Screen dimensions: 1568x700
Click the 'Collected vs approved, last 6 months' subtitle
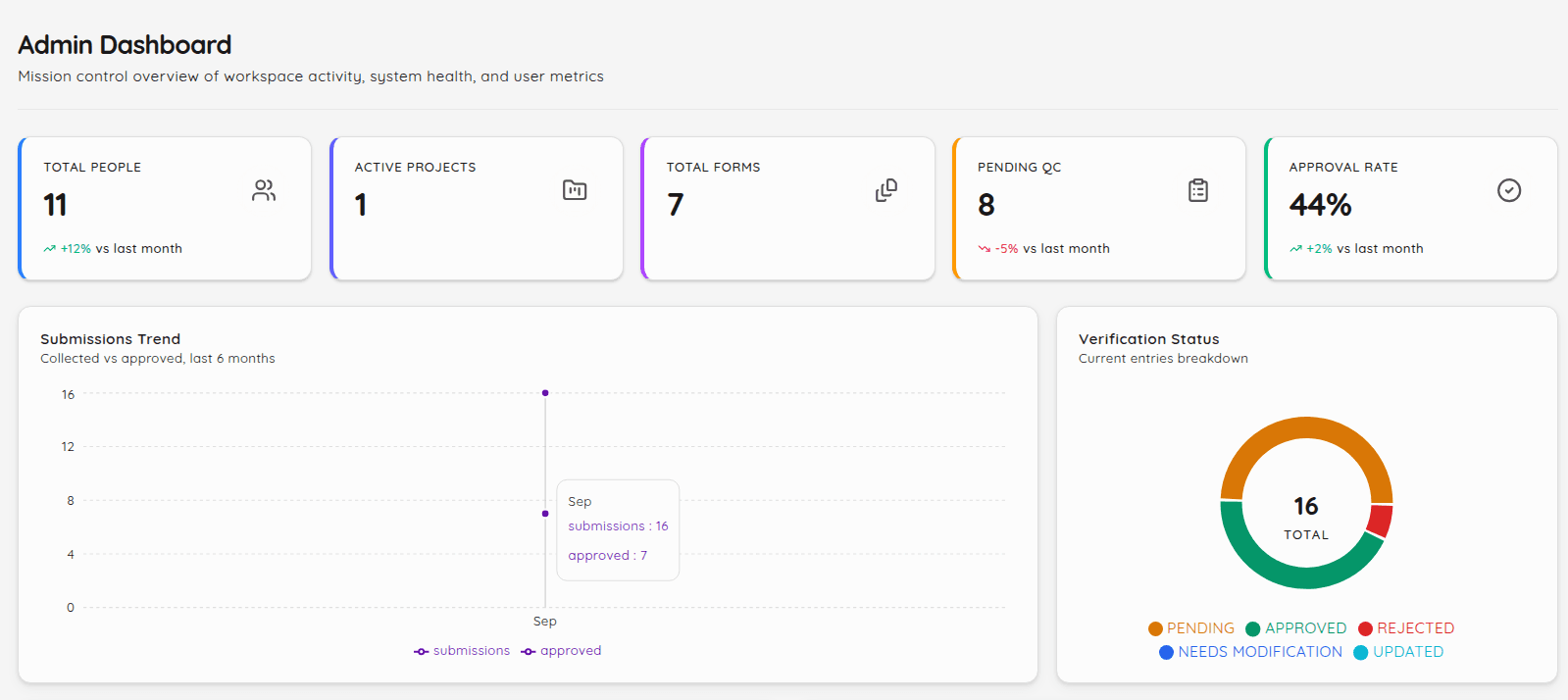click(158, 359)
